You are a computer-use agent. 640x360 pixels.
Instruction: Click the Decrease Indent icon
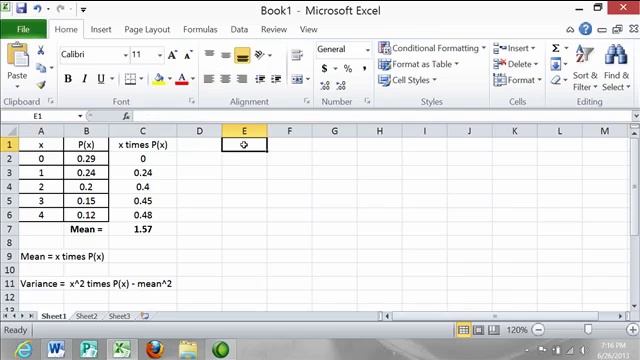point(260,79)
